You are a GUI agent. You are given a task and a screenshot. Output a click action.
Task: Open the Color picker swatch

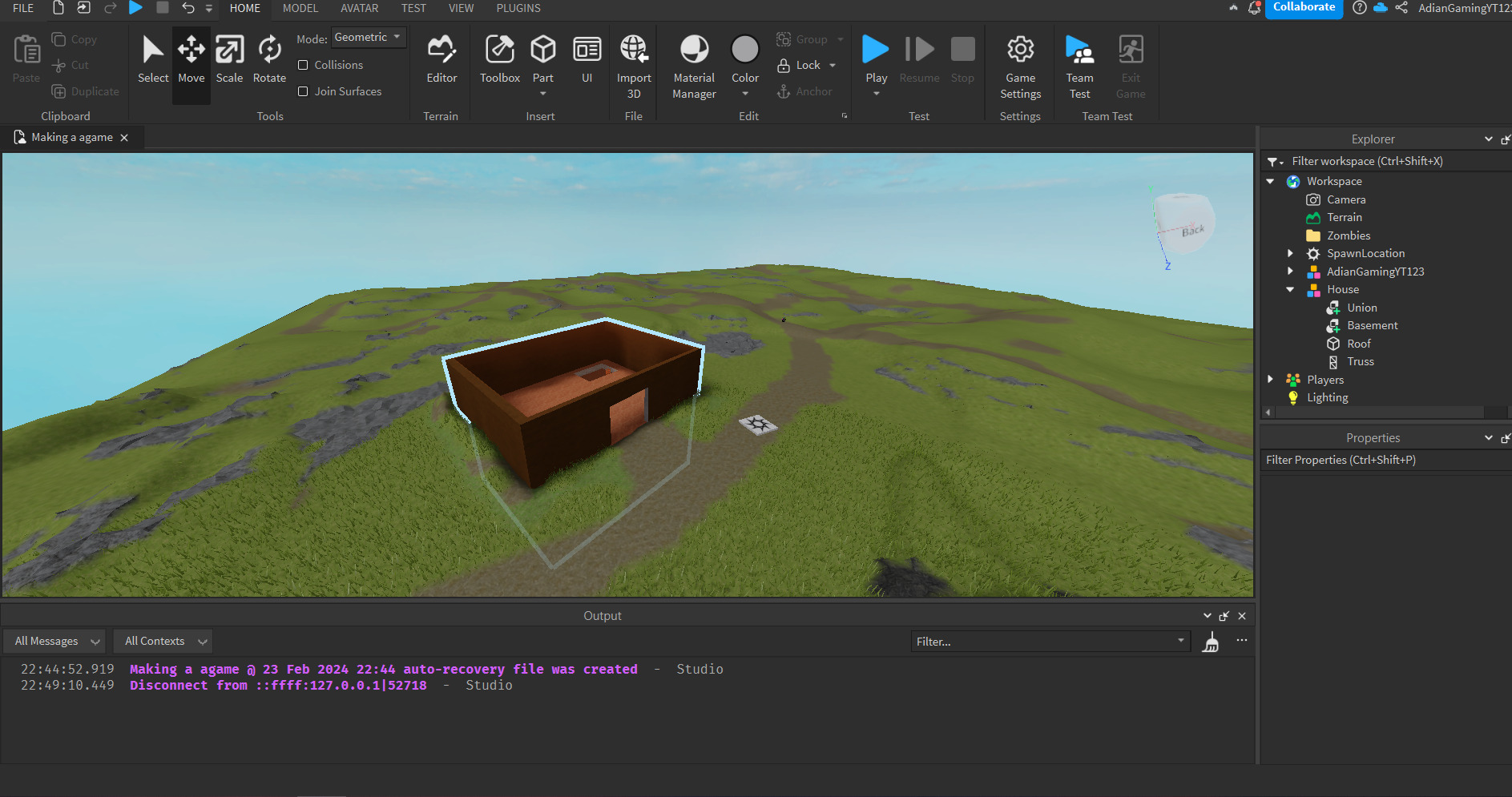pyautogui.click(x=745, y=50)
